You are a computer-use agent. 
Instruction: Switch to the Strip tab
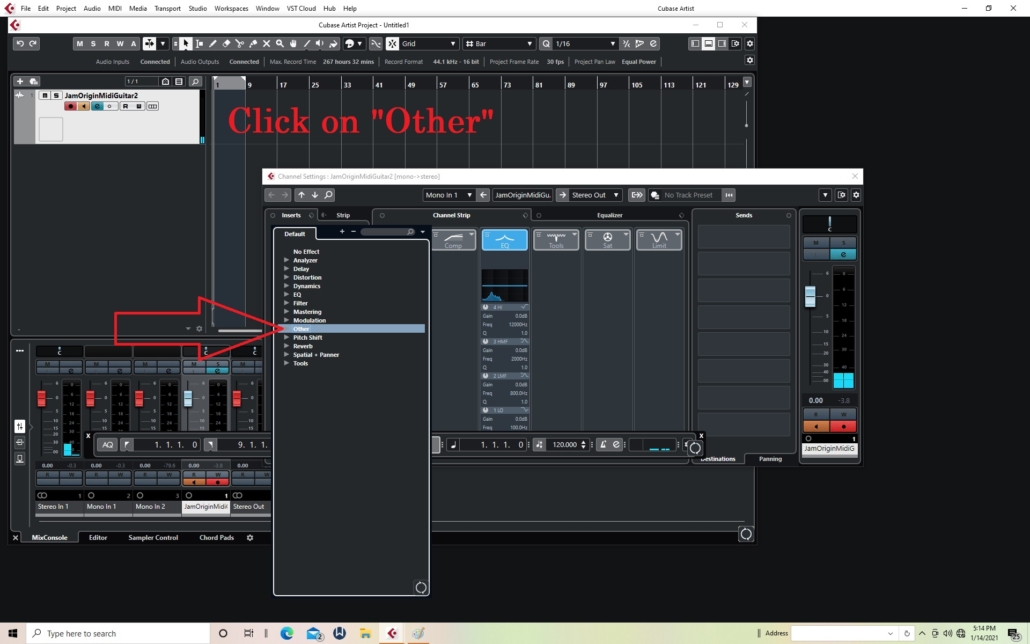point(343,215)
